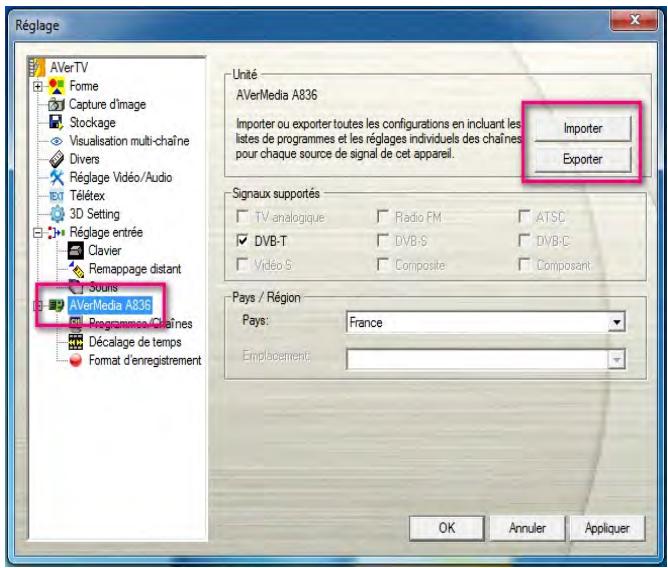
Task: Open the 3D Setting tree entry
Action: (x=95, y=214)
